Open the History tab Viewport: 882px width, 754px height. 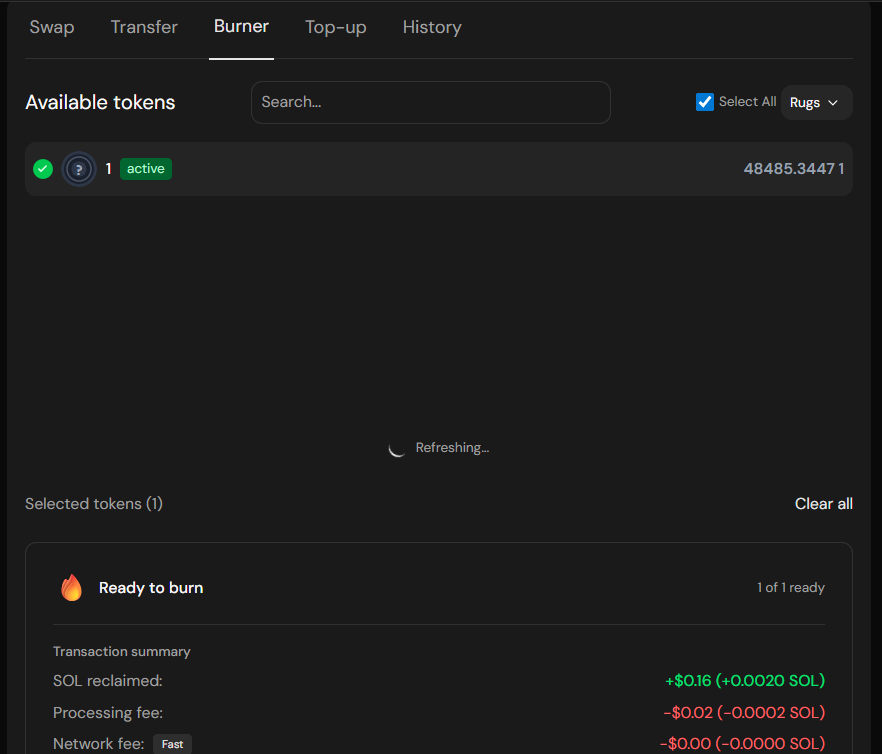click(x=432, y=27)
